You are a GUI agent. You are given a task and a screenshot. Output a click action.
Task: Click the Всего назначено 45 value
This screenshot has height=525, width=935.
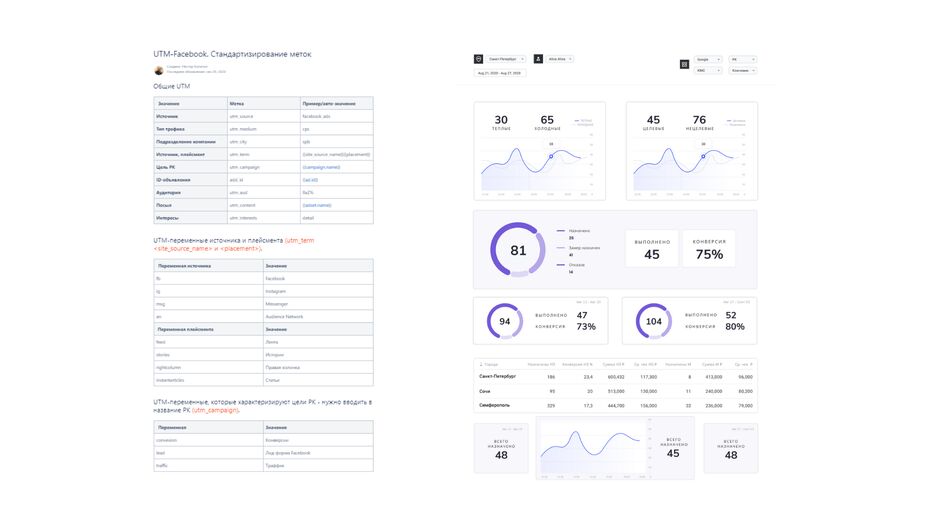tap(673, 453)
